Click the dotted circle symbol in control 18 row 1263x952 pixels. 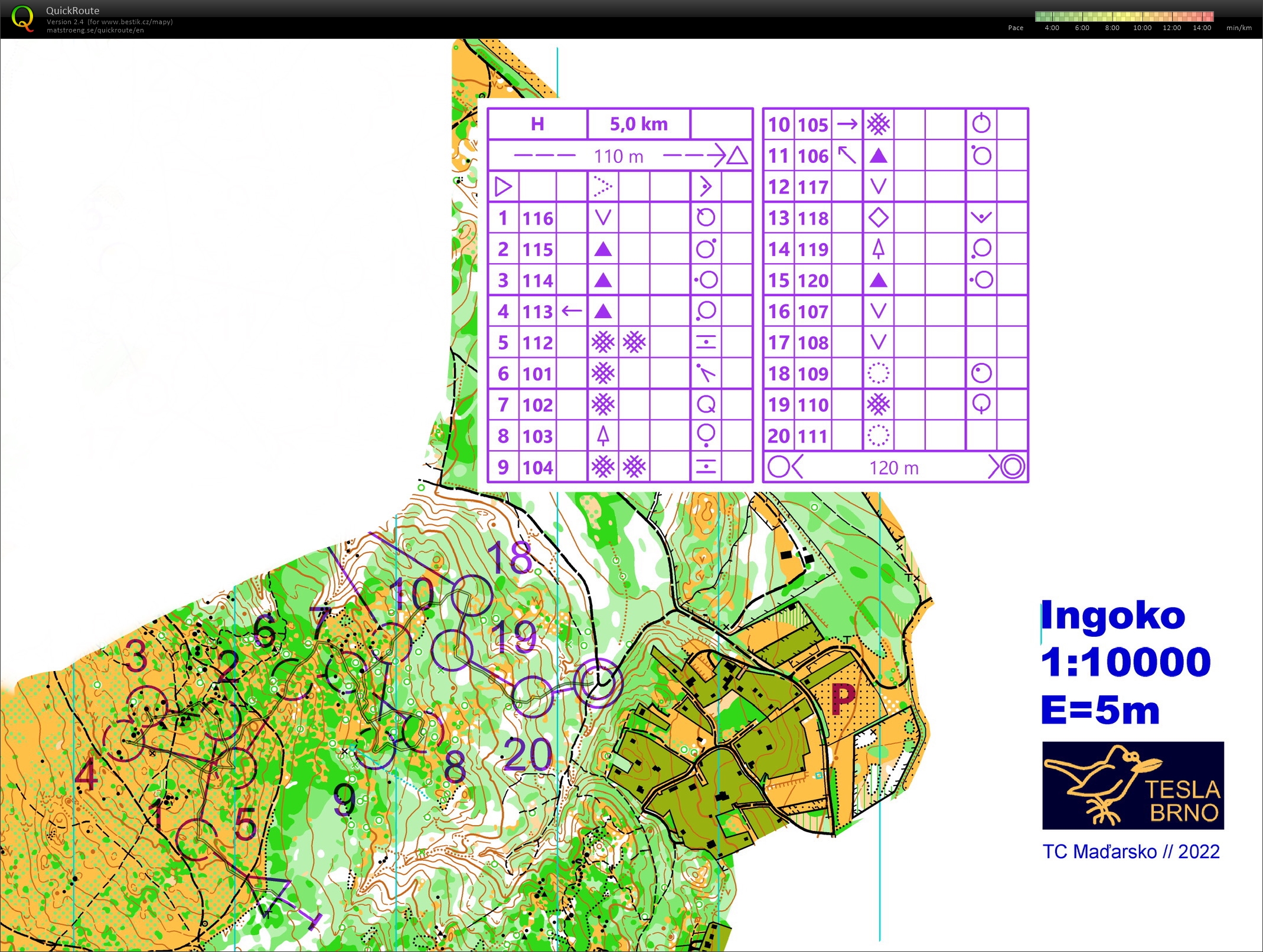(878, 373)
